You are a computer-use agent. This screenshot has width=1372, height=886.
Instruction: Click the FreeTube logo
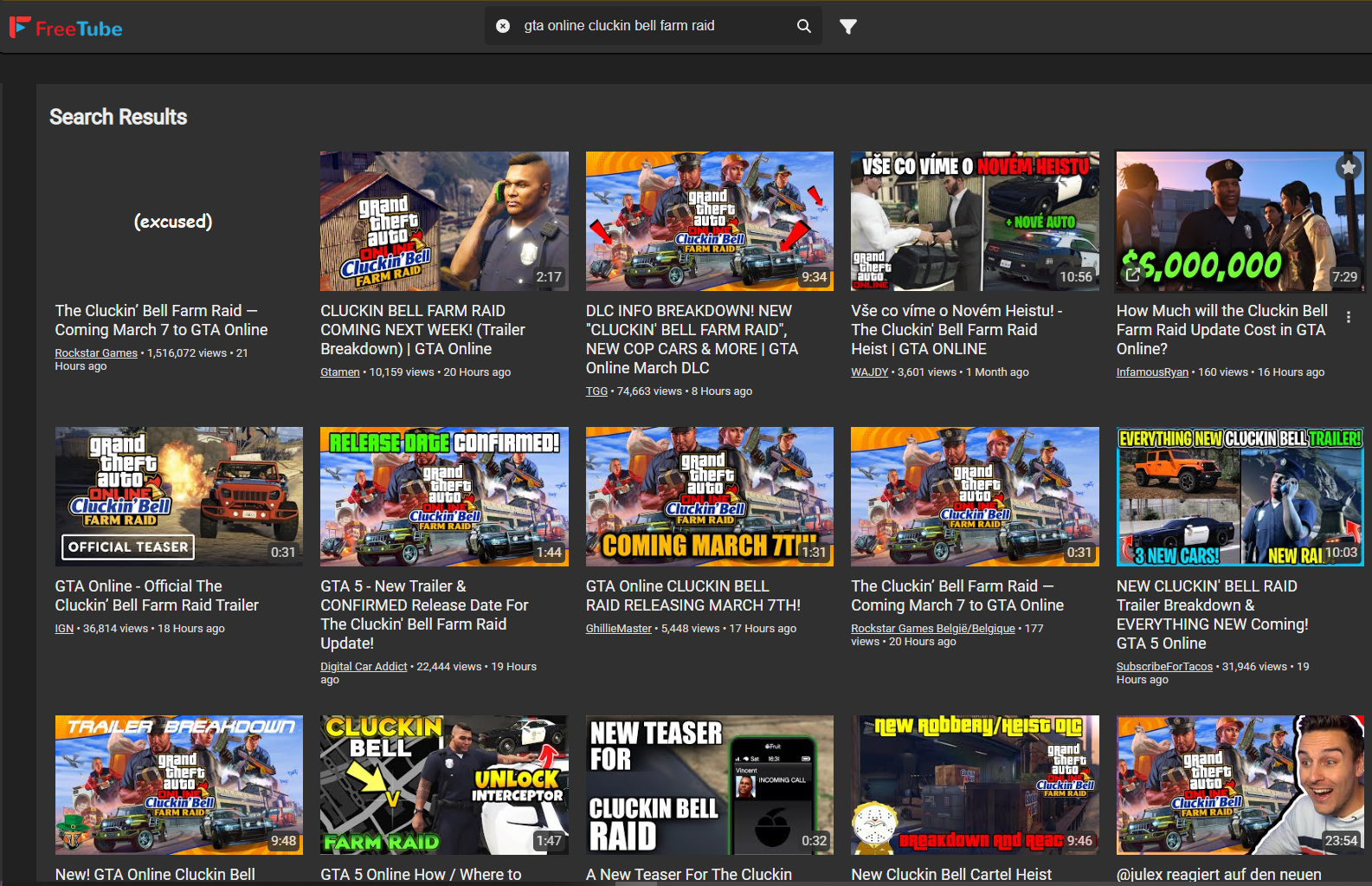66,28
